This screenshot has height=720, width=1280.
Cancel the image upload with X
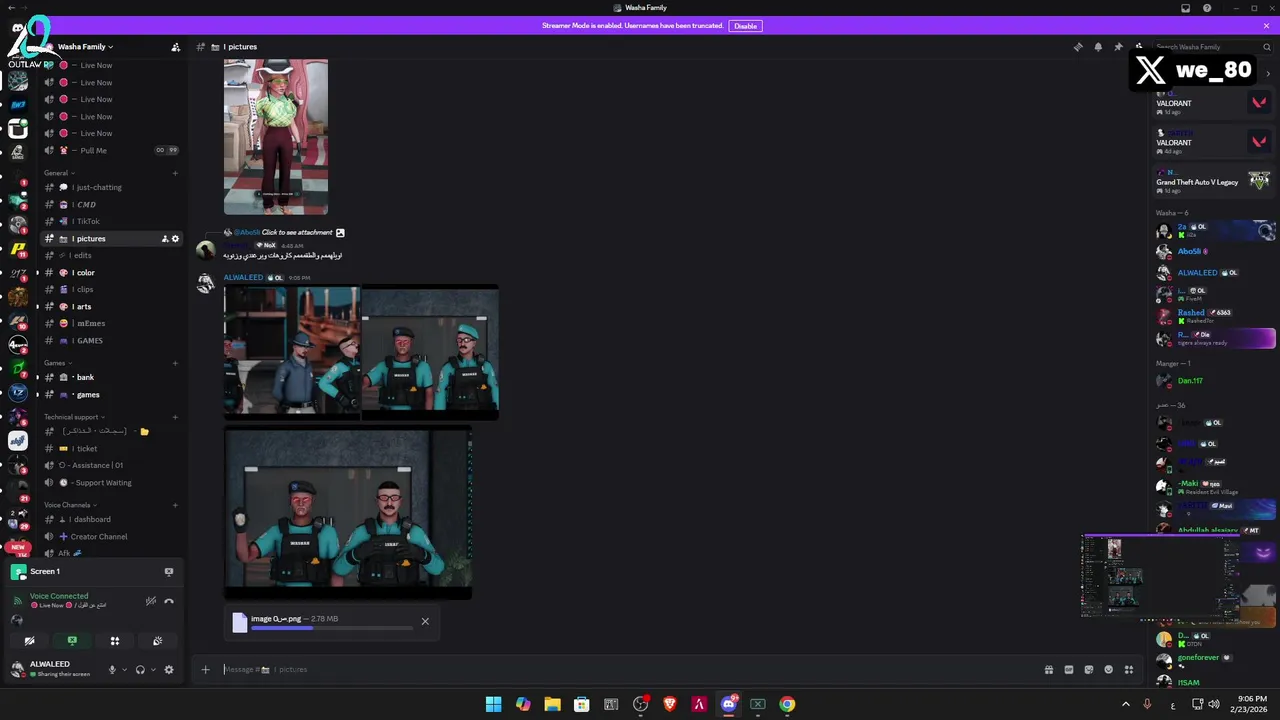point(425,621)
